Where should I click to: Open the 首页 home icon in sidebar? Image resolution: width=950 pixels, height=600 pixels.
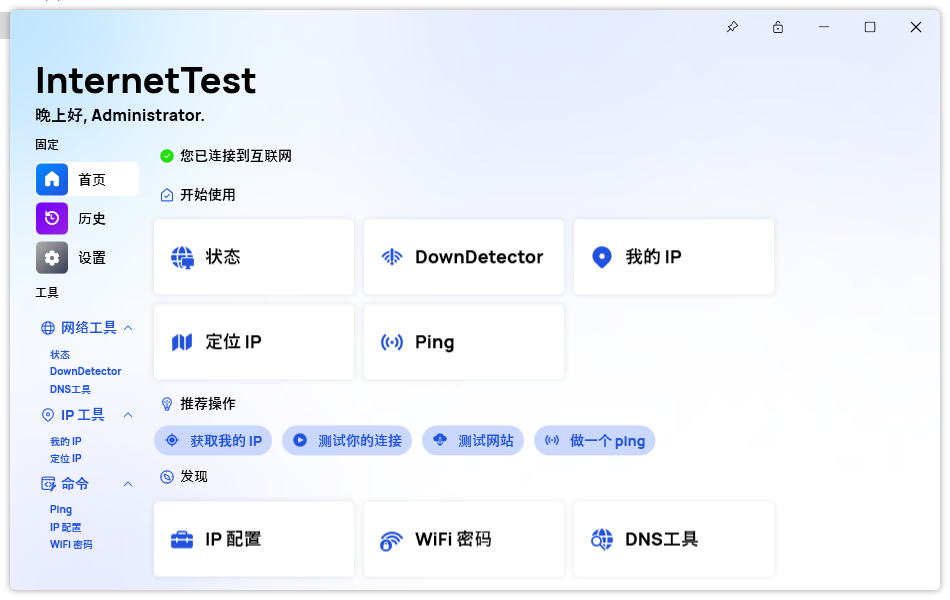pos(52,179)
